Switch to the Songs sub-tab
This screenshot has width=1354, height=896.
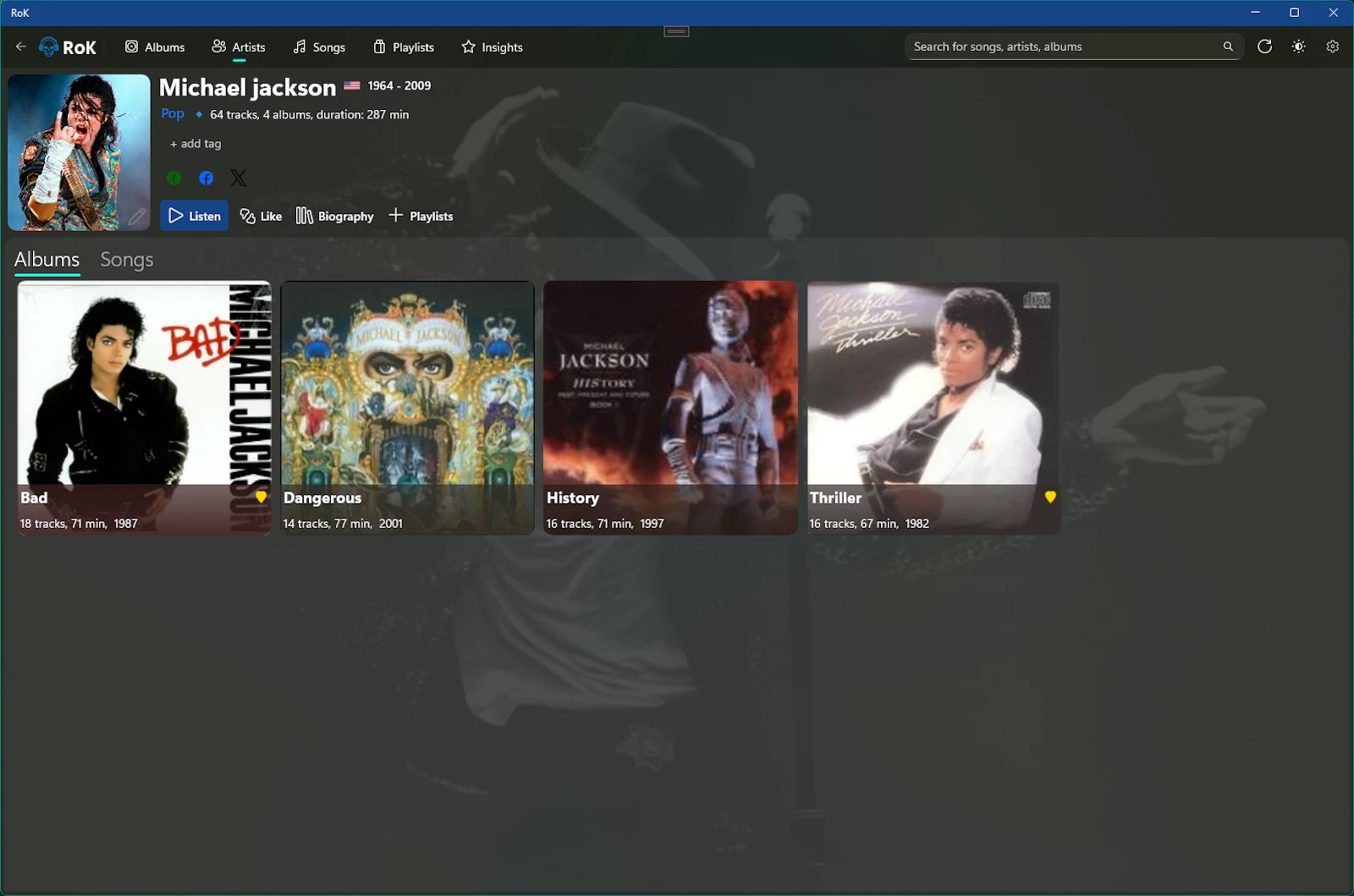tap(127, 260)
